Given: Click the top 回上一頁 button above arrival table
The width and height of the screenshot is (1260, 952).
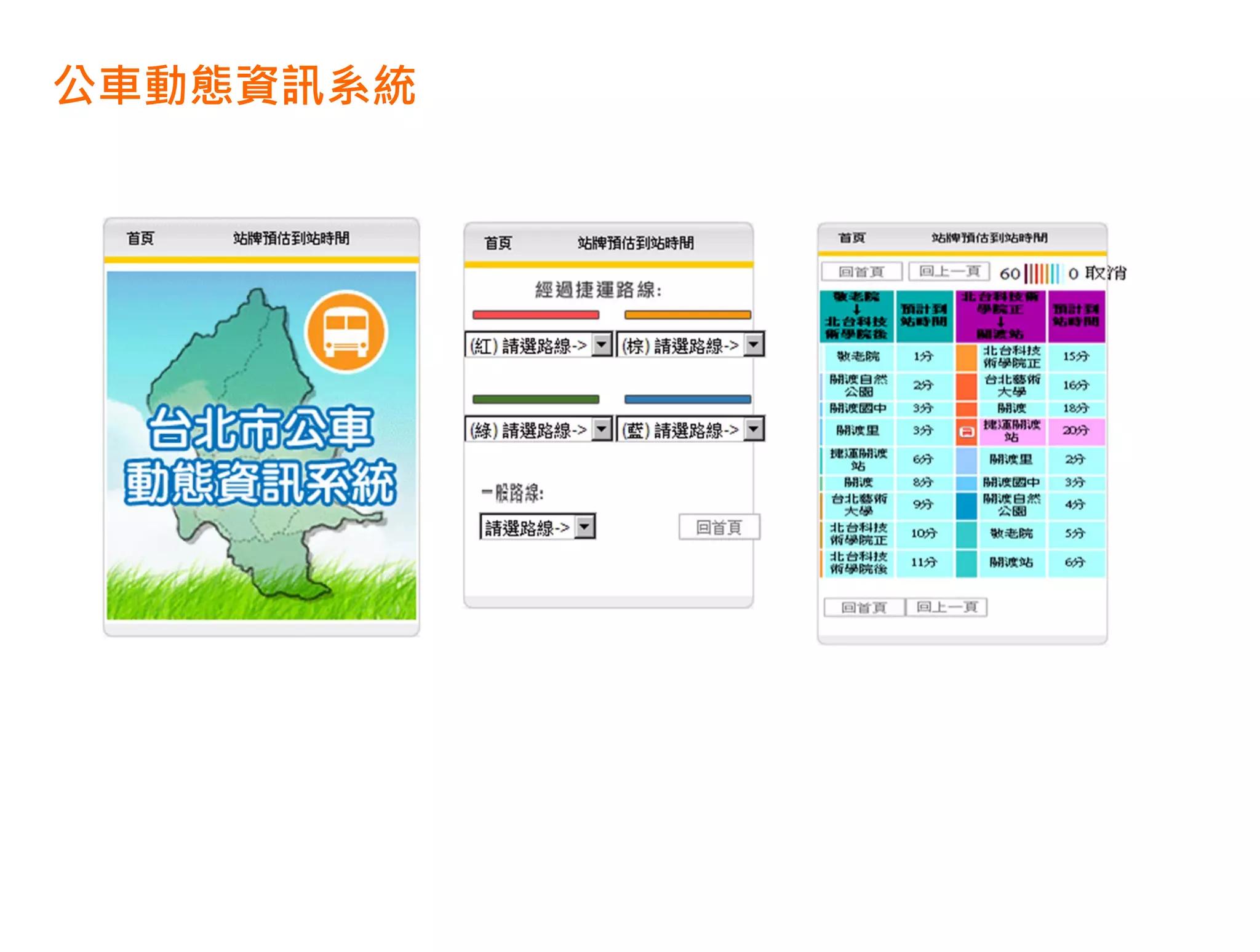Looking at the screenshot, I should 949,271.
